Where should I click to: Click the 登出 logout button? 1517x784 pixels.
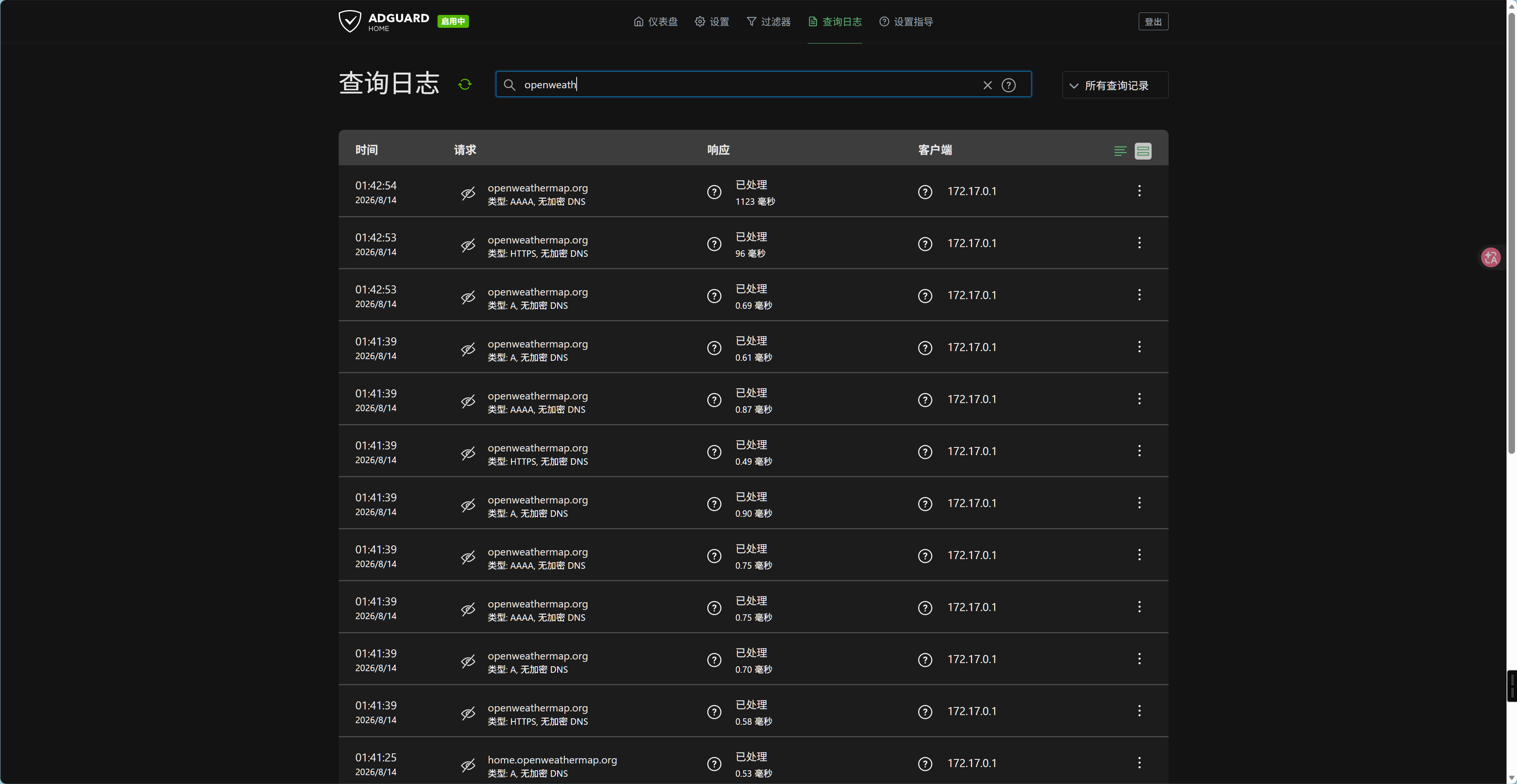[x=1153, y=22]
